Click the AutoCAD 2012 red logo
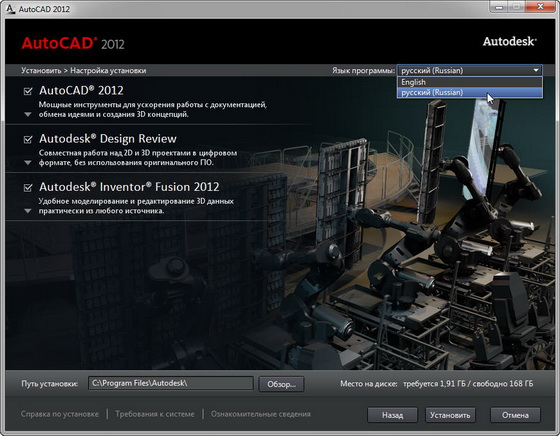 [x=73, y=43]
